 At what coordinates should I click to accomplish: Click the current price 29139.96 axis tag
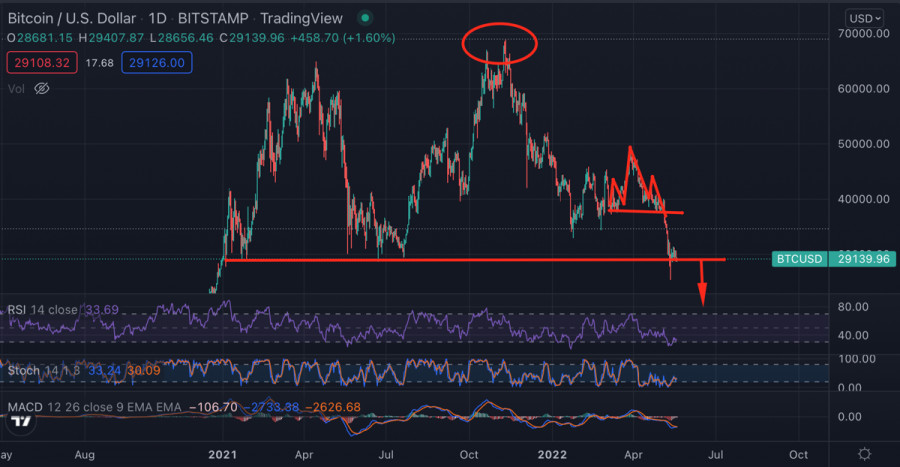(862, 259)
